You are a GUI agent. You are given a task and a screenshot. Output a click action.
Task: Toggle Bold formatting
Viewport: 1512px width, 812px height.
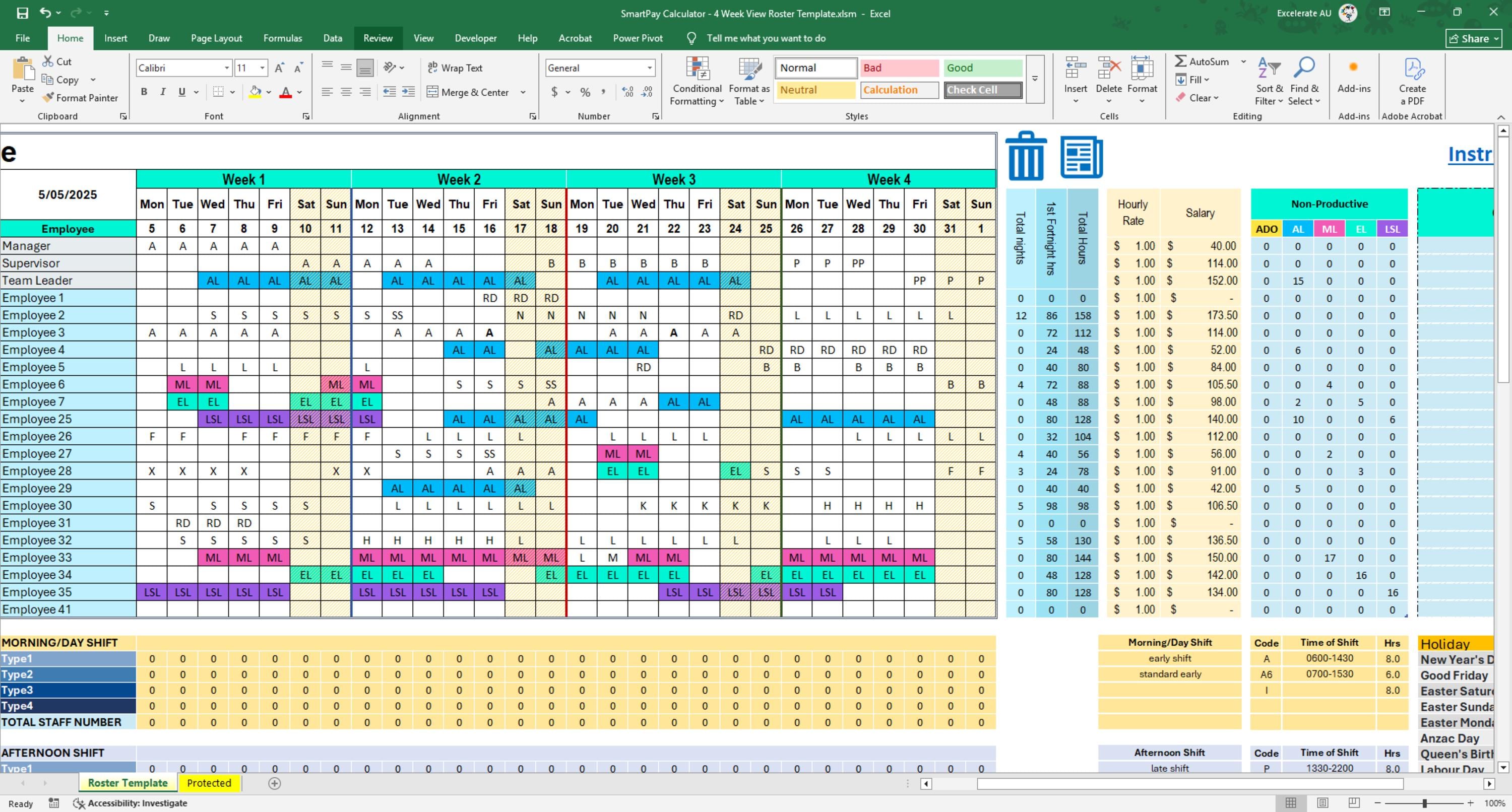(x=144, y=92)
